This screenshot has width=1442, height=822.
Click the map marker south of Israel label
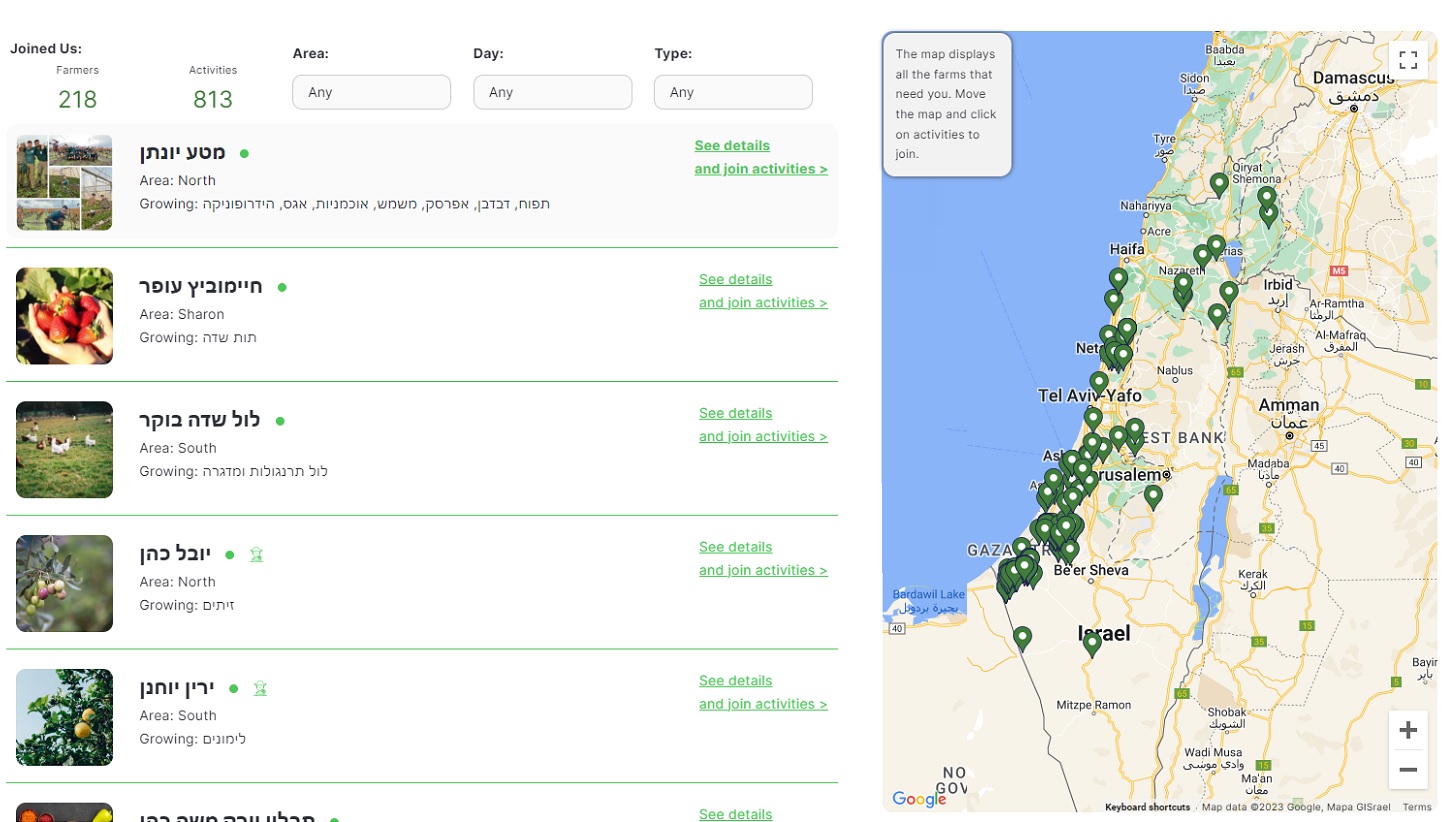pos(1092,644)
